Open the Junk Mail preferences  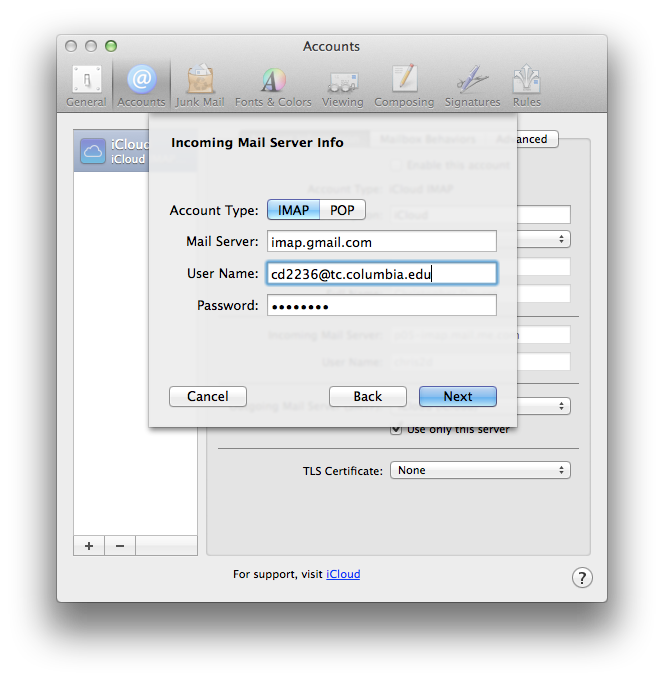pos(200,86)
